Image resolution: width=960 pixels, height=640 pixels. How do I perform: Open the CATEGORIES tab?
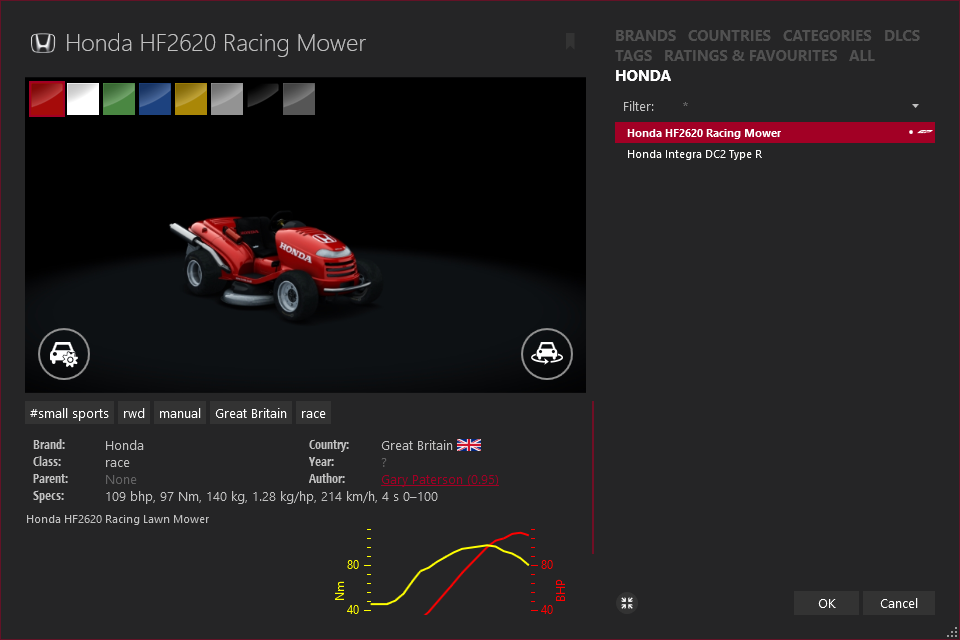[827, 36]
